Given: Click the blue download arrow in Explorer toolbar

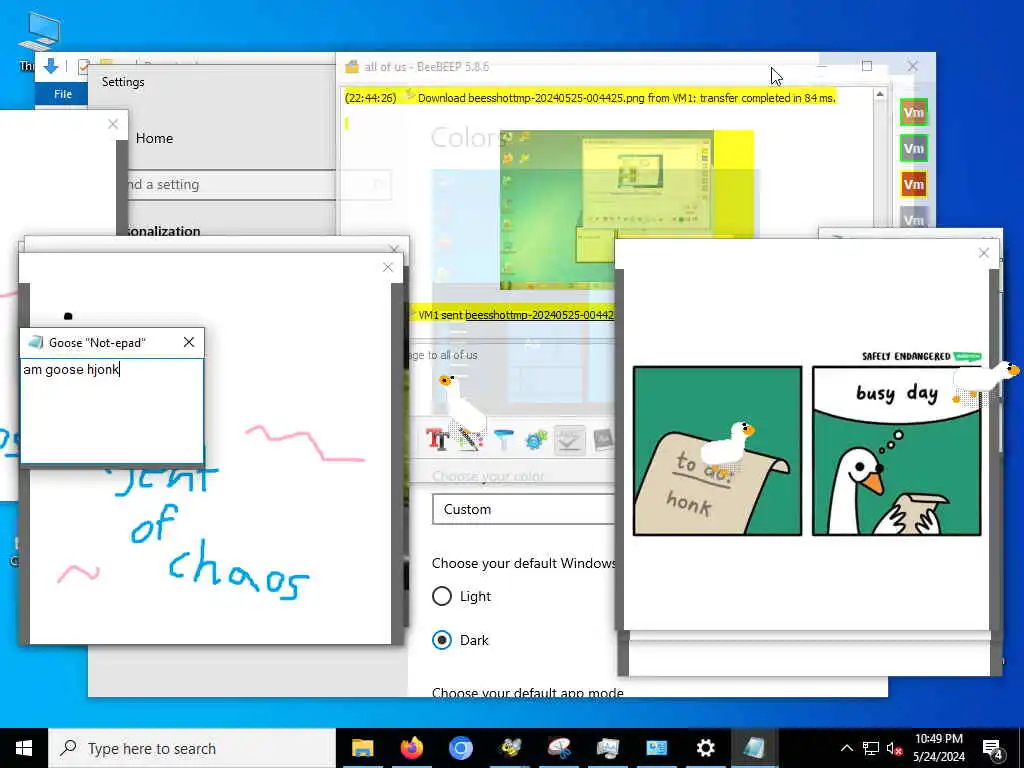Looking at the screenshot, I should (x=50, y=65).
